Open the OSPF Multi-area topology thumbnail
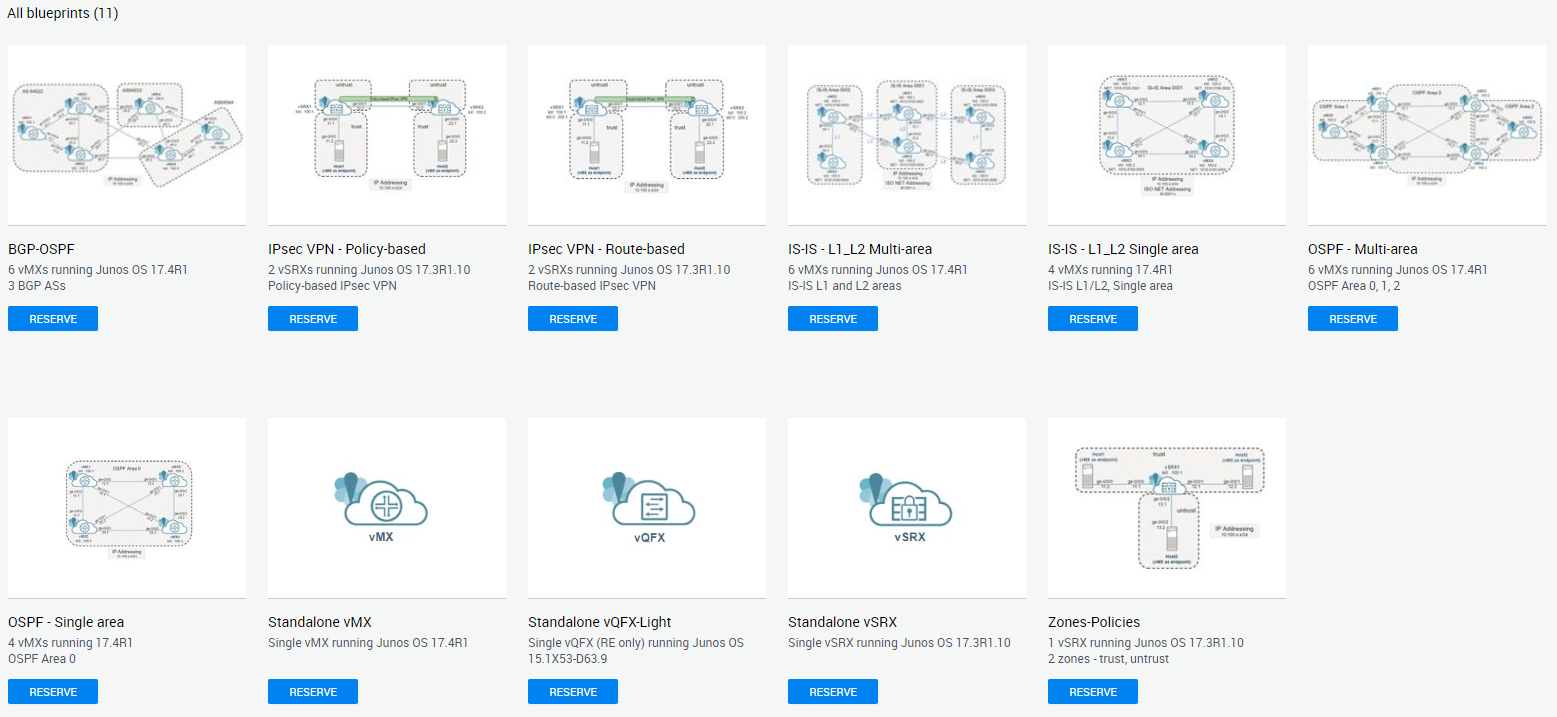Image resolution: width=1557 pixels, height=717 pixels. [x=1427, y=135]
